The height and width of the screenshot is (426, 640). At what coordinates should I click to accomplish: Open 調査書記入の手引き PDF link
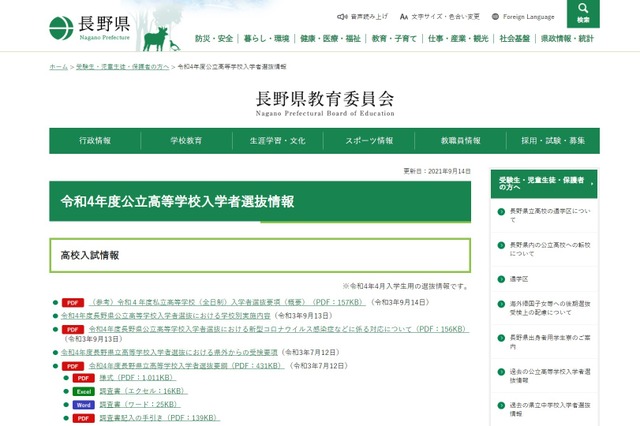coord(160,418)
